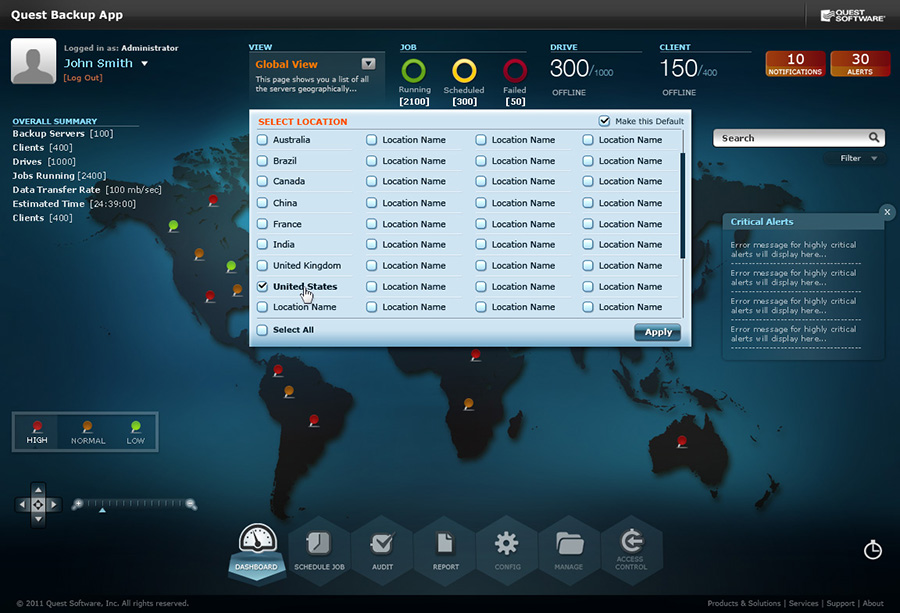Click the first Critical Alerts error message
Viewport: 900px width, 613px height.
(794, 250)
